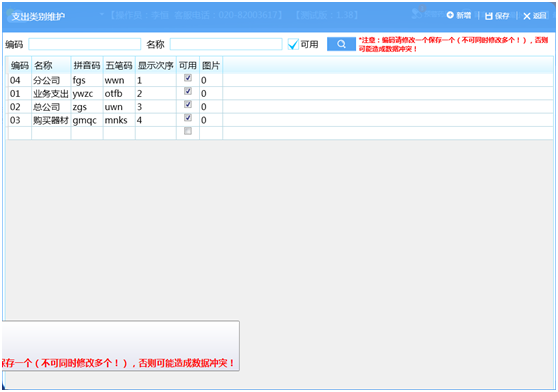Screen dimensions: 558x392
Task: Focus the 编码 search input field
Action: pos(85,44)
